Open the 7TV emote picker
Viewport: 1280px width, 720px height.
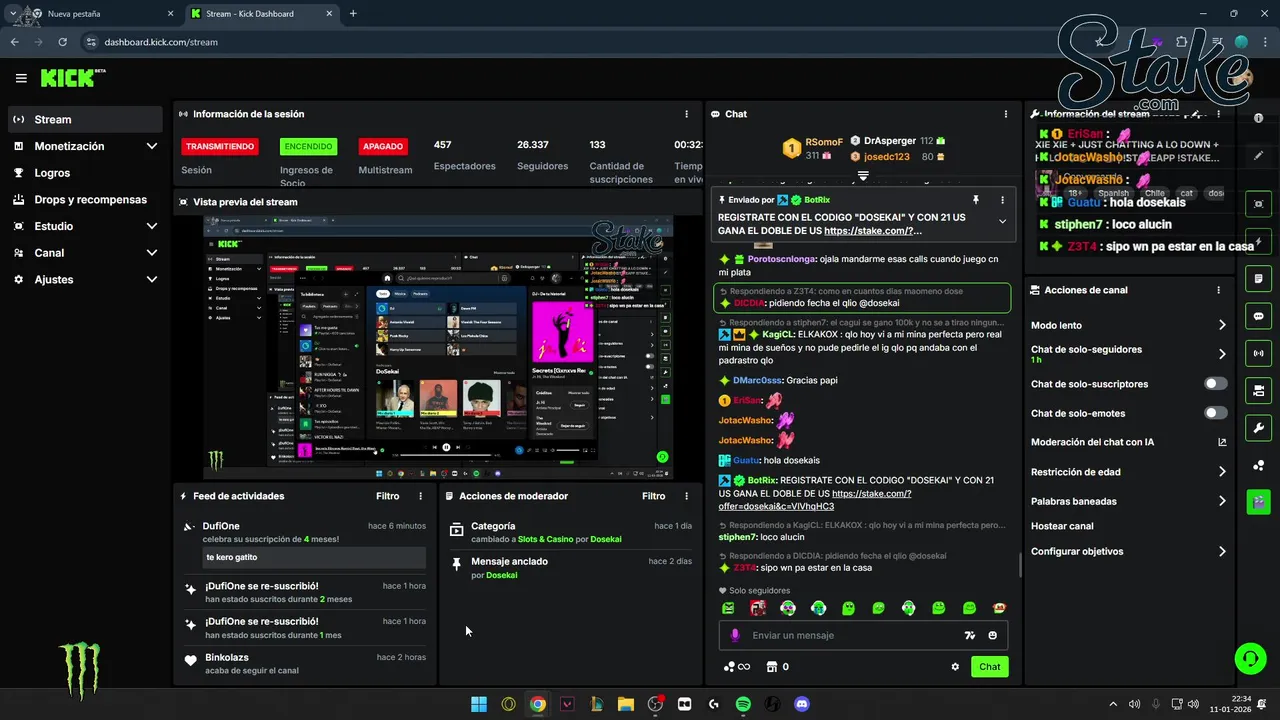(x=969, y=635)
